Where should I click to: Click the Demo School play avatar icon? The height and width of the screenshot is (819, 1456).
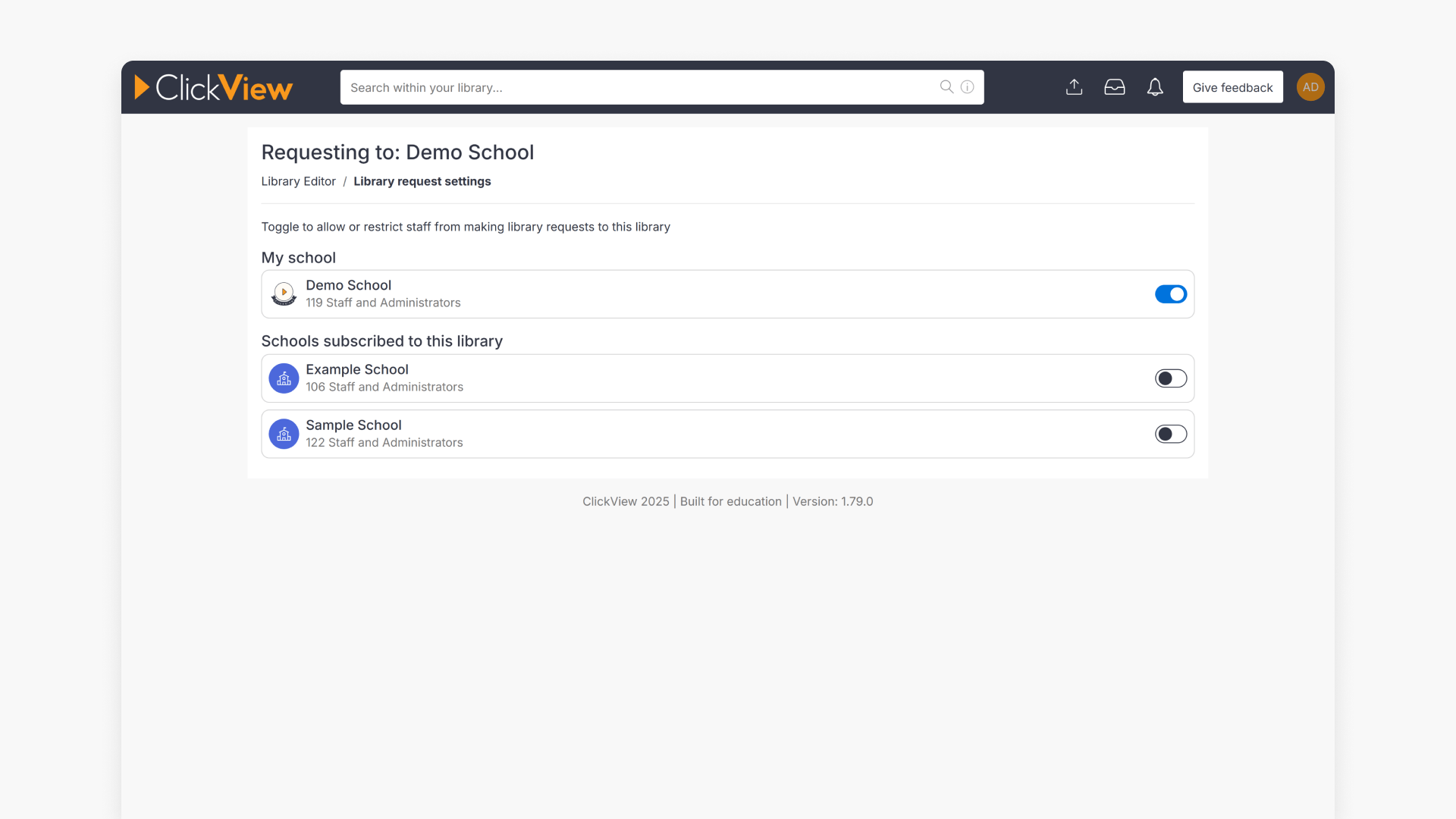click(284, 294)
